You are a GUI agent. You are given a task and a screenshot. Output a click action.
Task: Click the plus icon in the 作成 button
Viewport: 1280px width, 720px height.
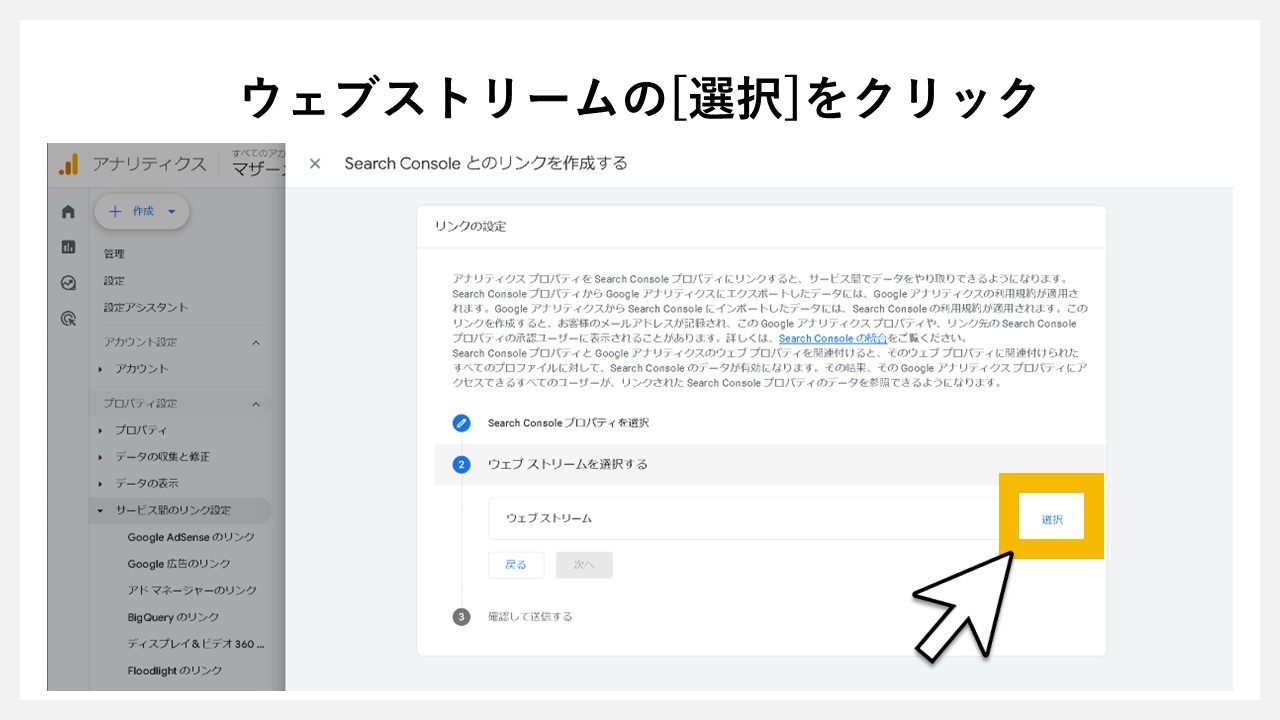coord(113,211)
